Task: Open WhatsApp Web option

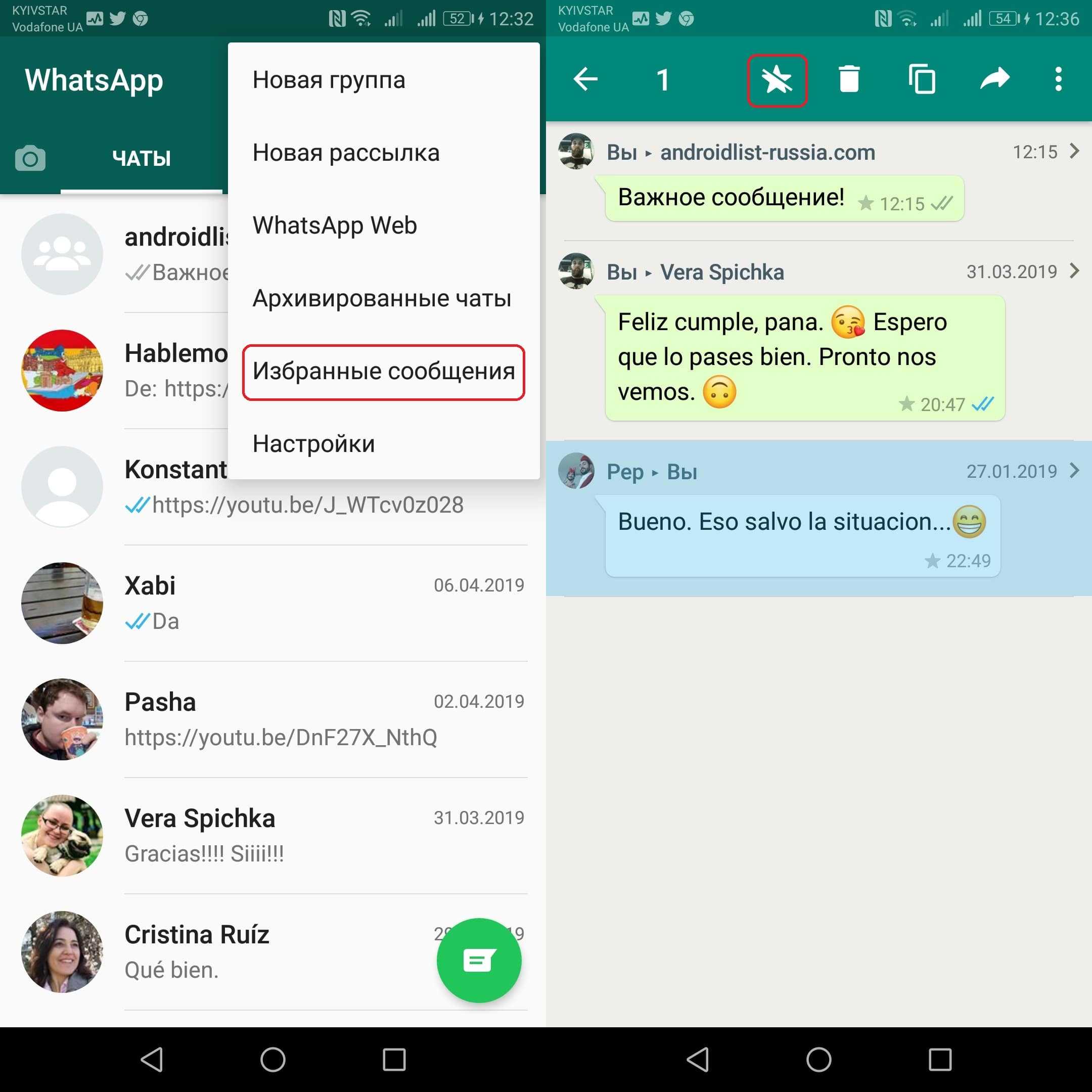Action: (x=337, y=225)
